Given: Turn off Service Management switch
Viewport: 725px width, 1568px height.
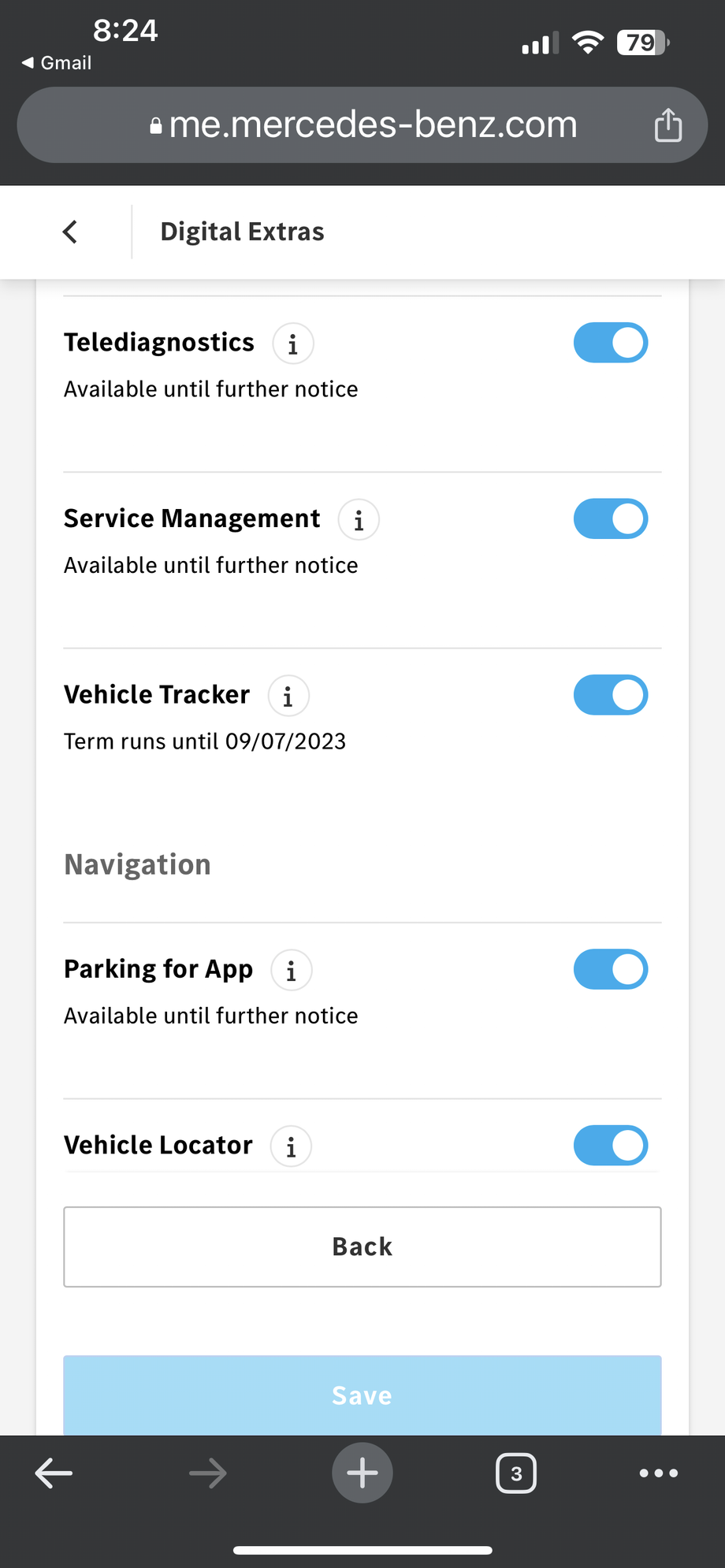Looking at the screenshot, I should tap(611, 519).
